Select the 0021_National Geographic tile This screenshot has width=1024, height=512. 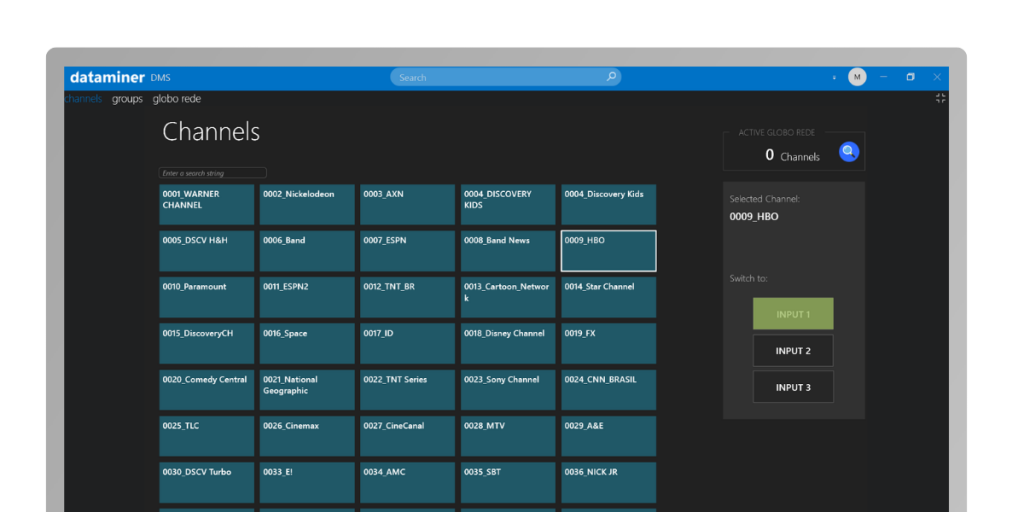[307, 390]
